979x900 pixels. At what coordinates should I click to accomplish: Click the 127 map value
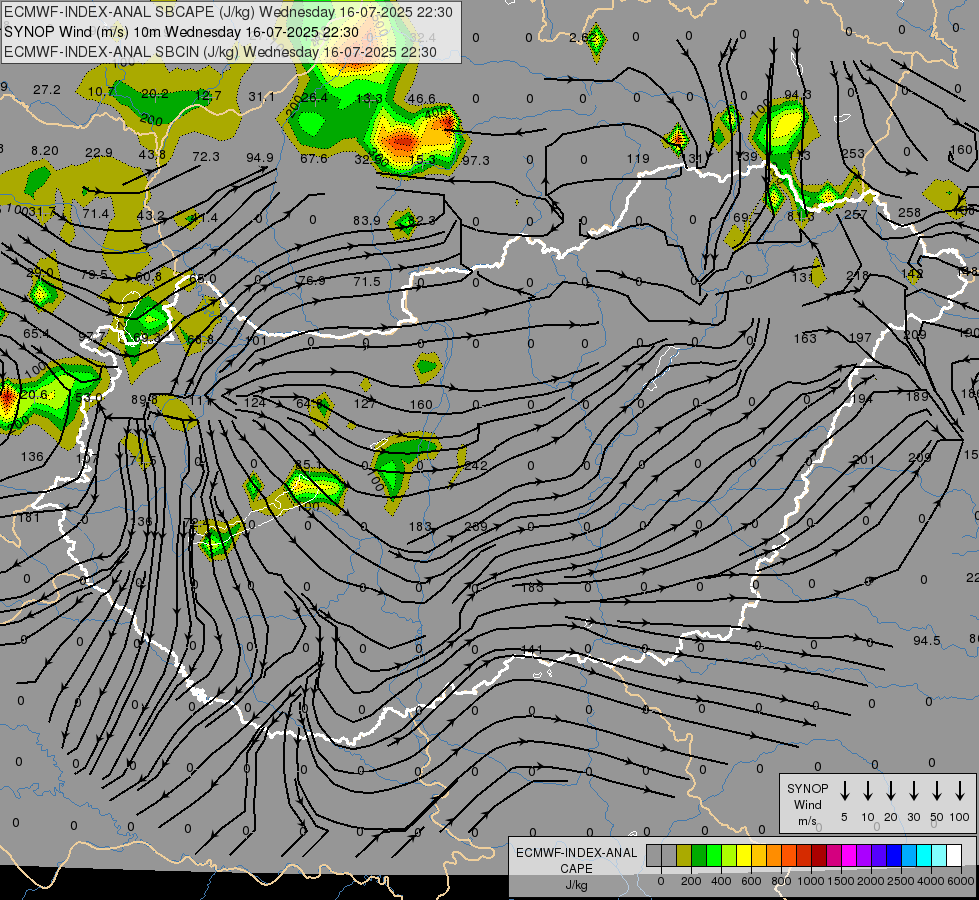click(x=365, y=403)
